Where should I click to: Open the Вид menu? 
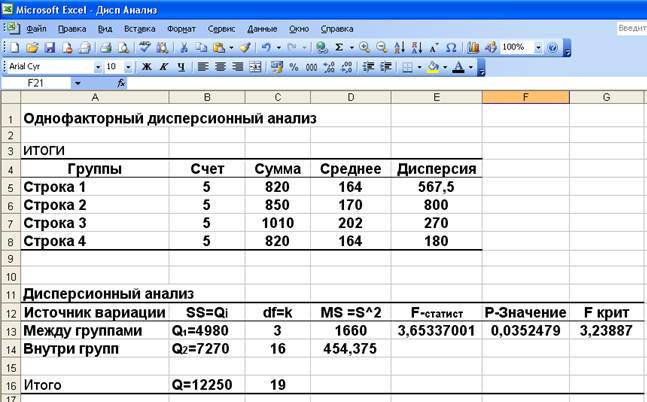[105, 29]
